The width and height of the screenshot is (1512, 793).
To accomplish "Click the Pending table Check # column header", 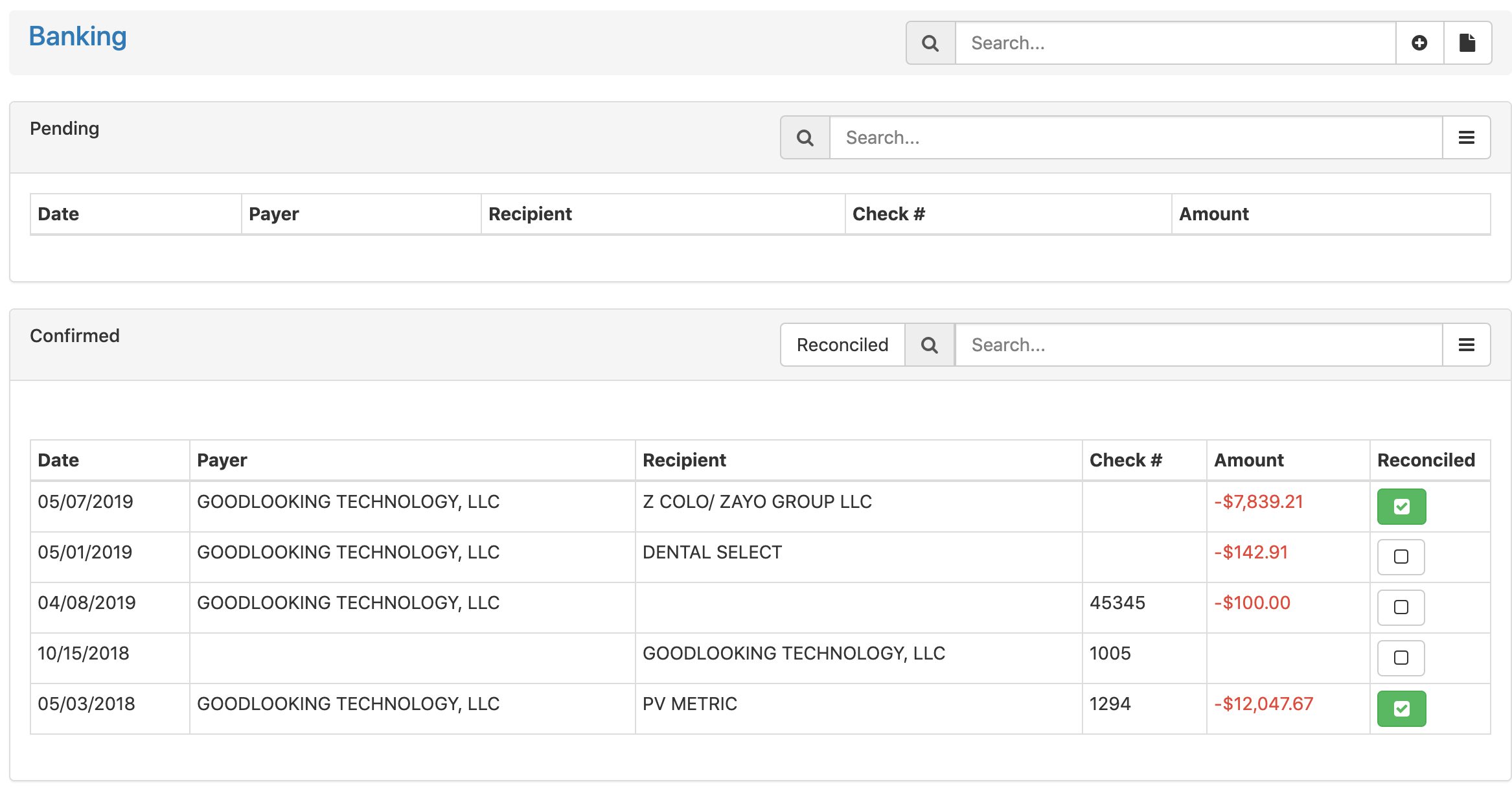I will [x=888, y=214].
